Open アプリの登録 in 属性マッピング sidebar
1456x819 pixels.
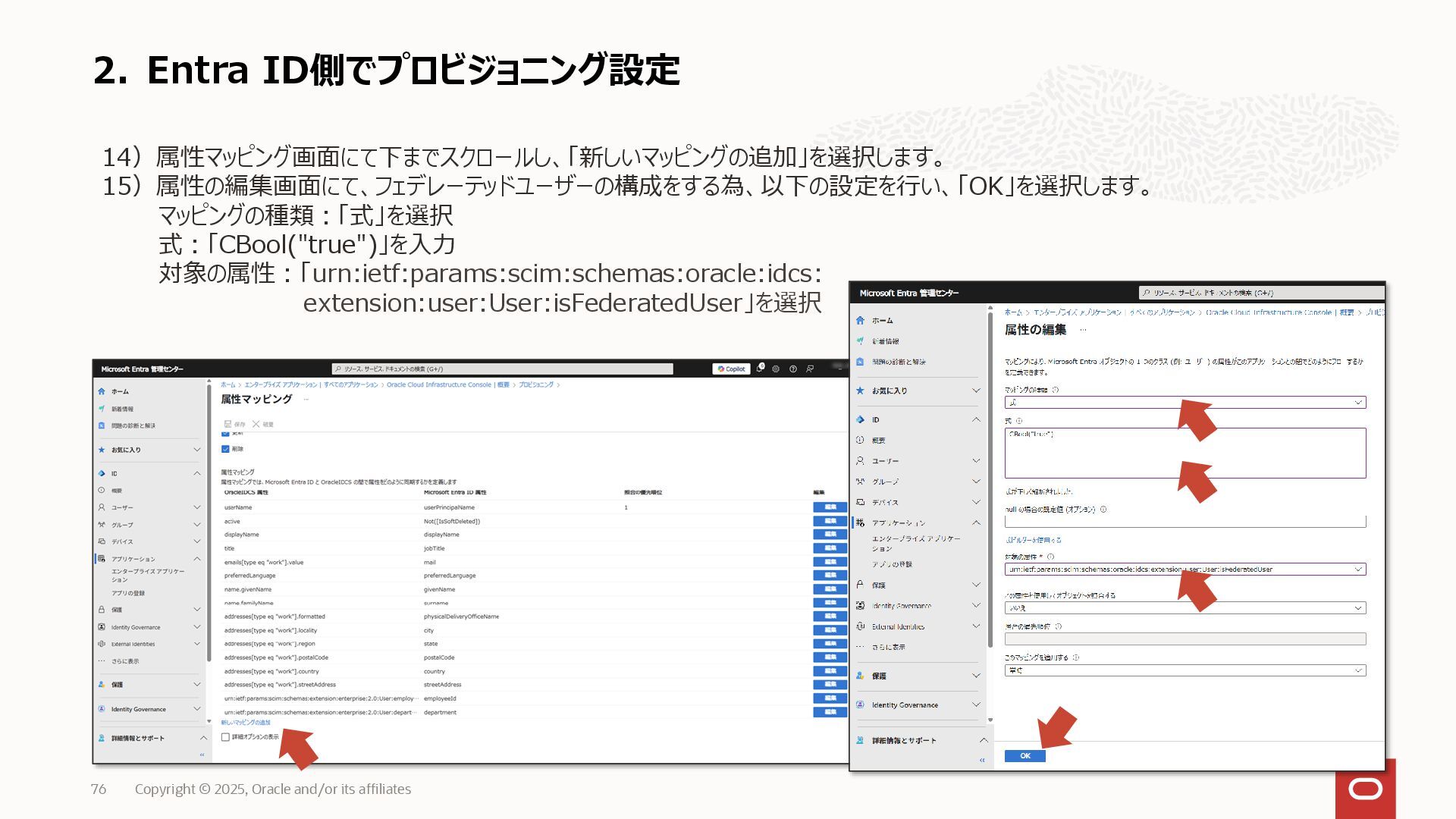point(128,593)
